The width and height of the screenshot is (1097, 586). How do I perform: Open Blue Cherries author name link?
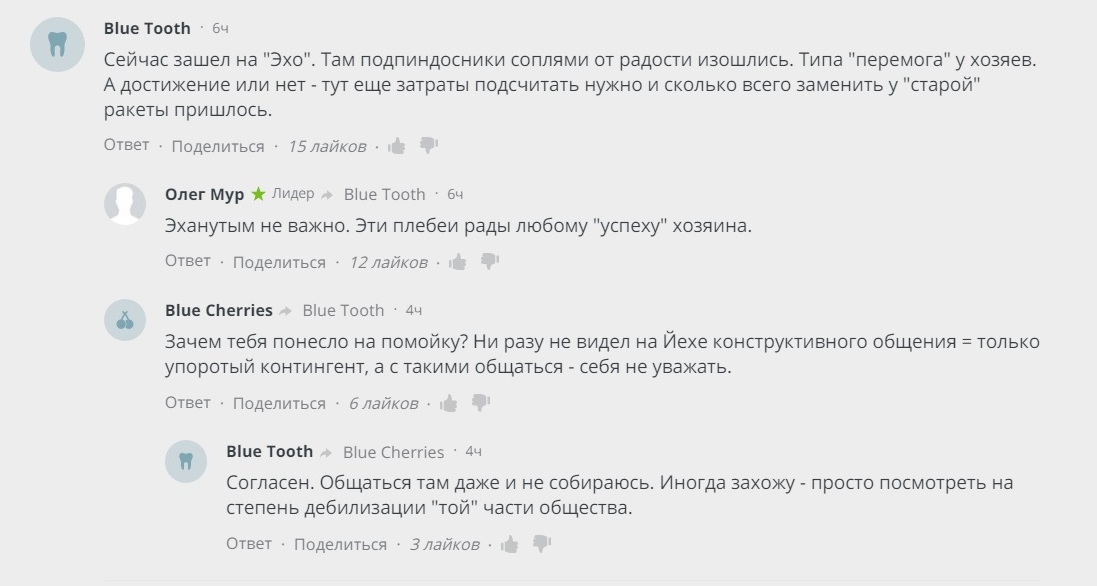point(218,310)
